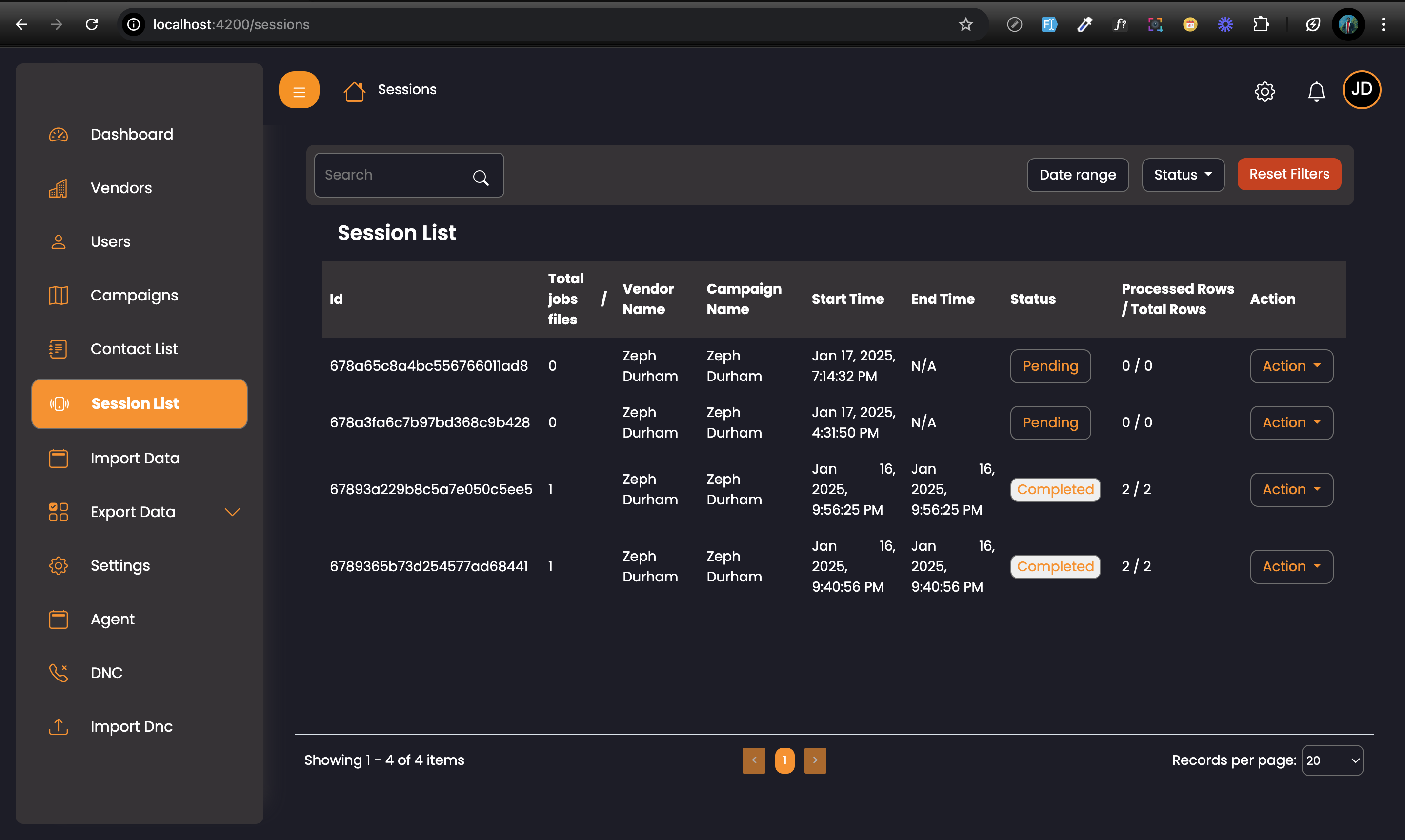
Task: Focus the Search input field
Action: pos(409,175)
